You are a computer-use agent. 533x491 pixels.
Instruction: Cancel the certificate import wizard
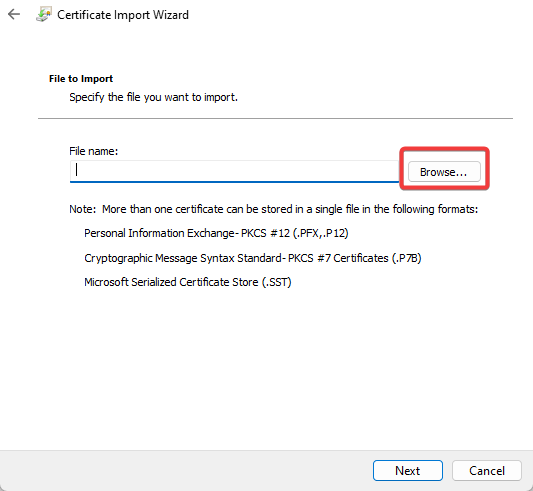(487, 471)
